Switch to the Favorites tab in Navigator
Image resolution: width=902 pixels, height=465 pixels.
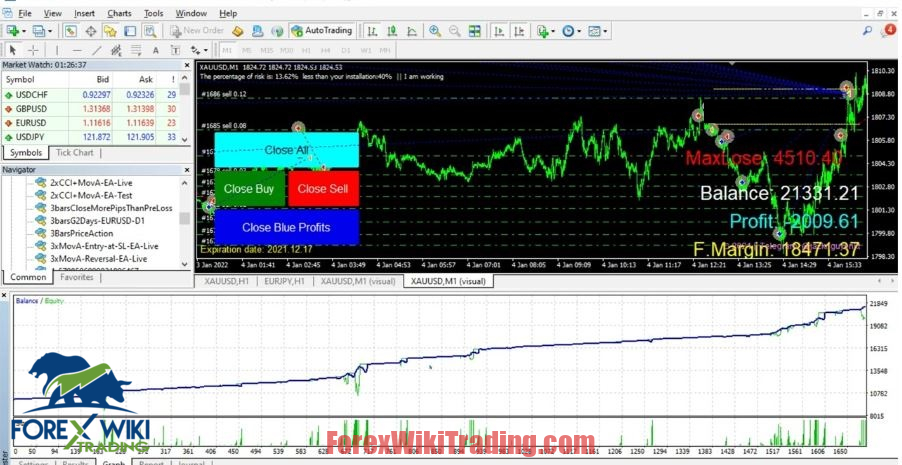[77, 277]
